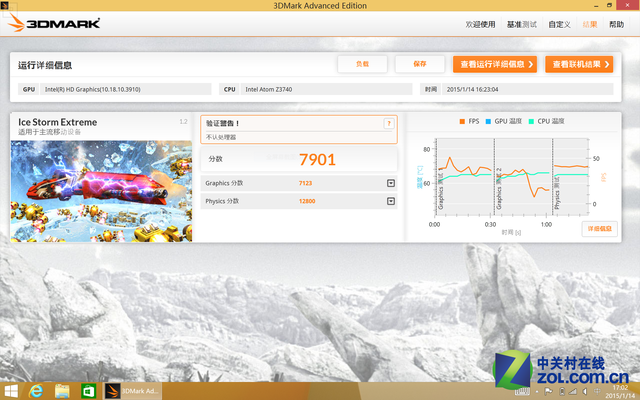Click the 查看运行详细信息 button

(495, 64)
